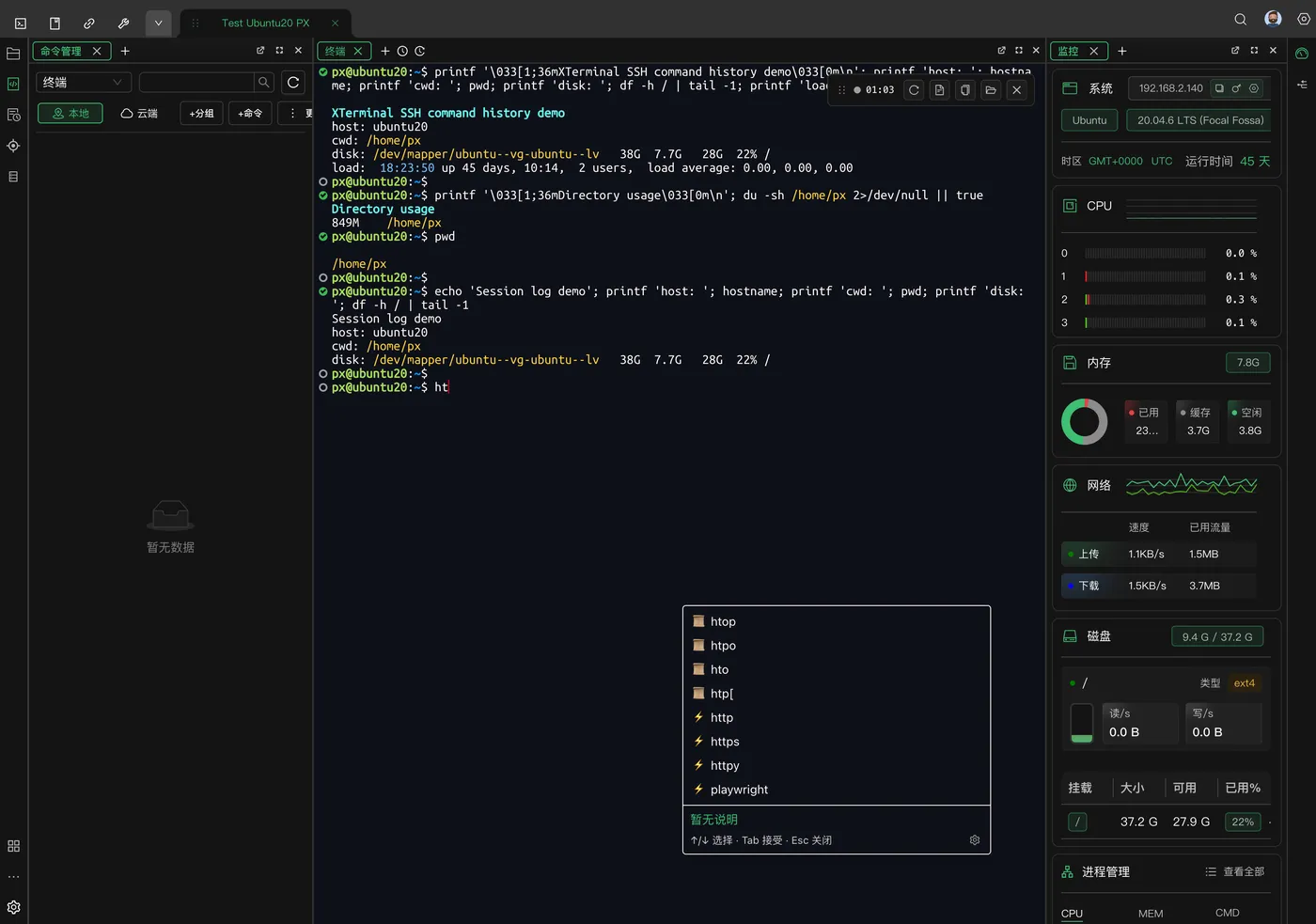Click the key icon beside the IP address
The width and height of the screenshot is (1316, 924).
[1237, 88]
